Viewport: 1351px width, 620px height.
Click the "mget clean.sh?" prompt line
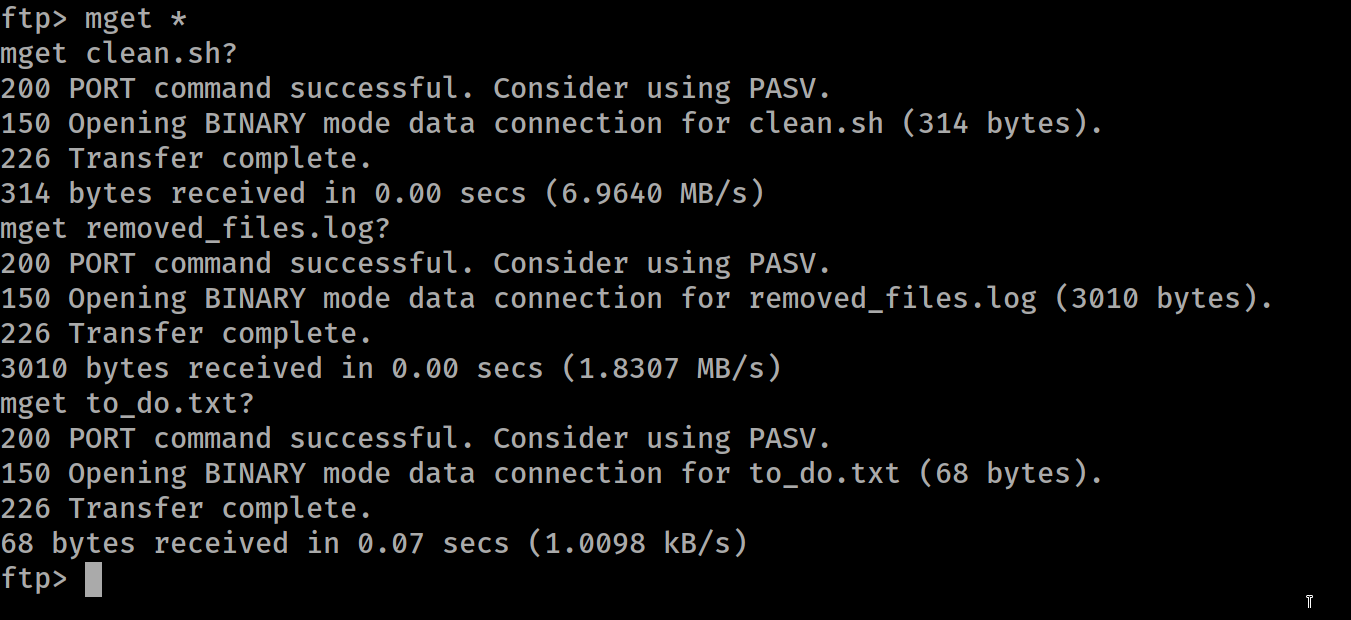click(118, 53)
